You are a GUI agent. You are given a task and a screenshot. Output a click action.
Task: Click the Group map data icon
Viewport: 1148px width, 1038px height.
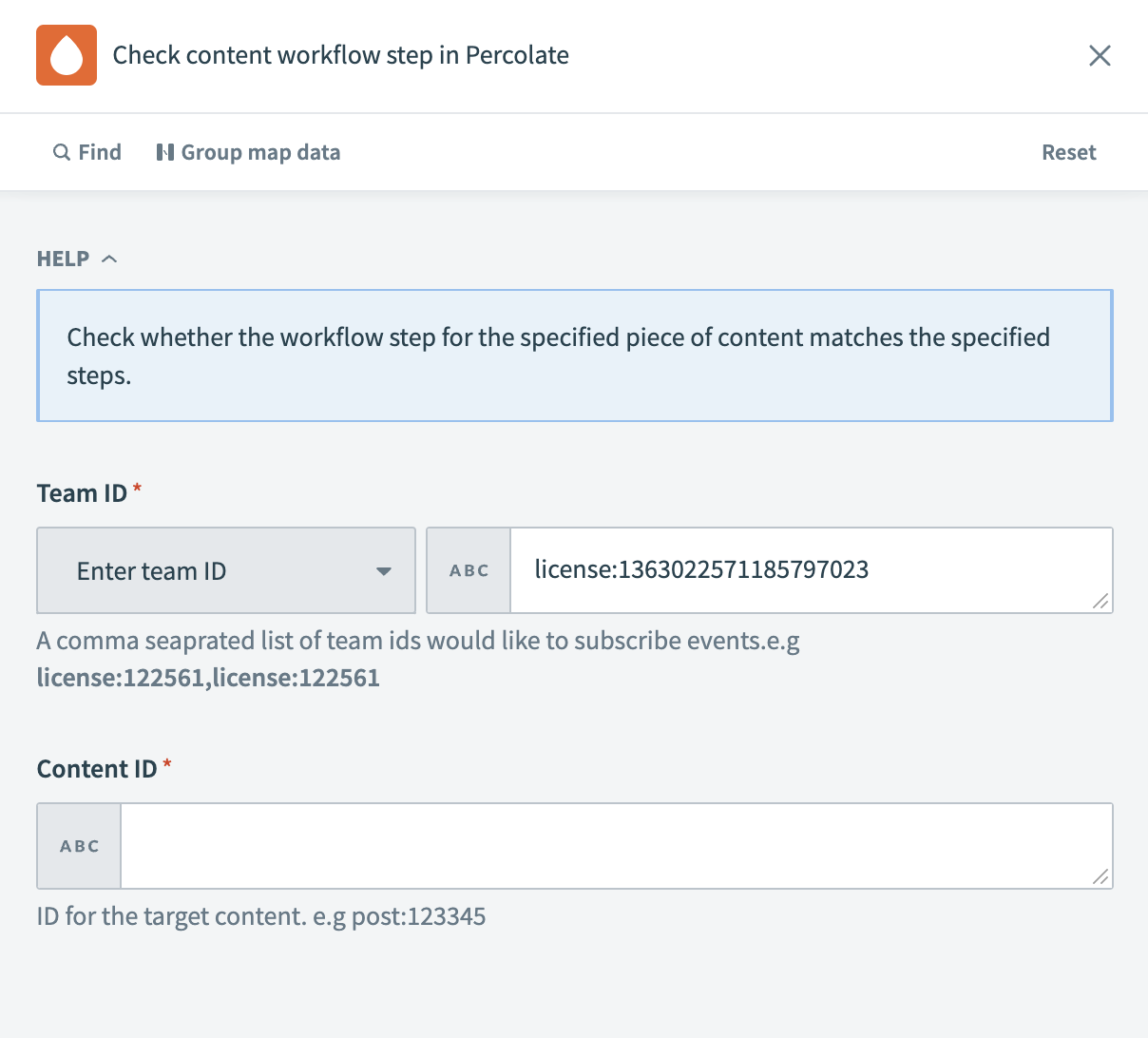click(x=165, y=152)
